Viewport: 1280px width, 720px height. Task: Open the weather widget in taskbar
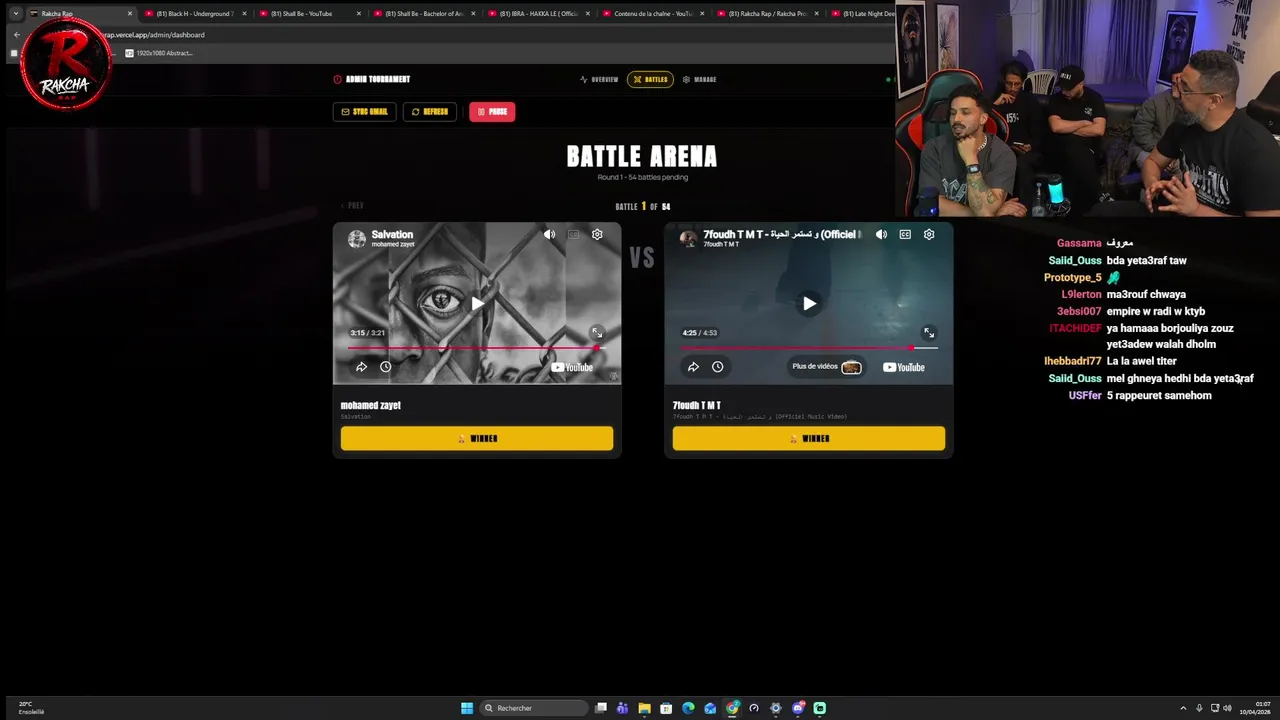(30, 708)
